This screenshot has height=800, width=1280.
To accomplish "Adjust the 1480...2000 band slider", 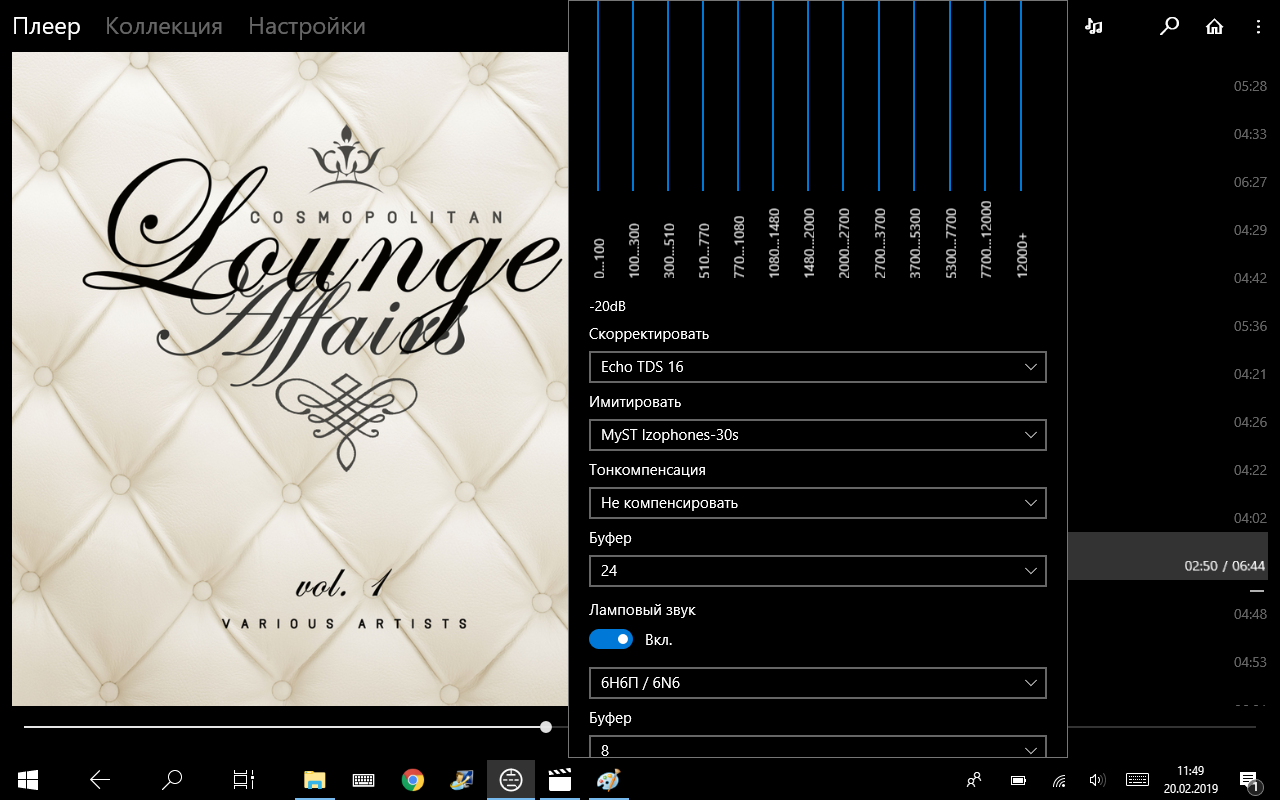I will (808, 95).
